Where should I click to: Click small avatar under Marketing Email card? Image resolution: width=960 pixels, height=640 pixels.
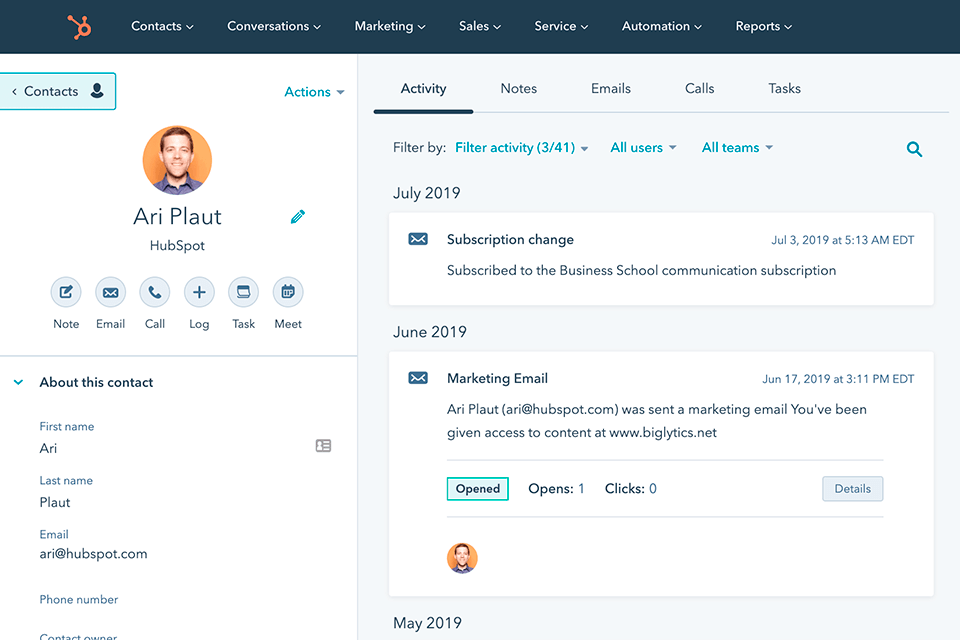[x=462, y=558]
